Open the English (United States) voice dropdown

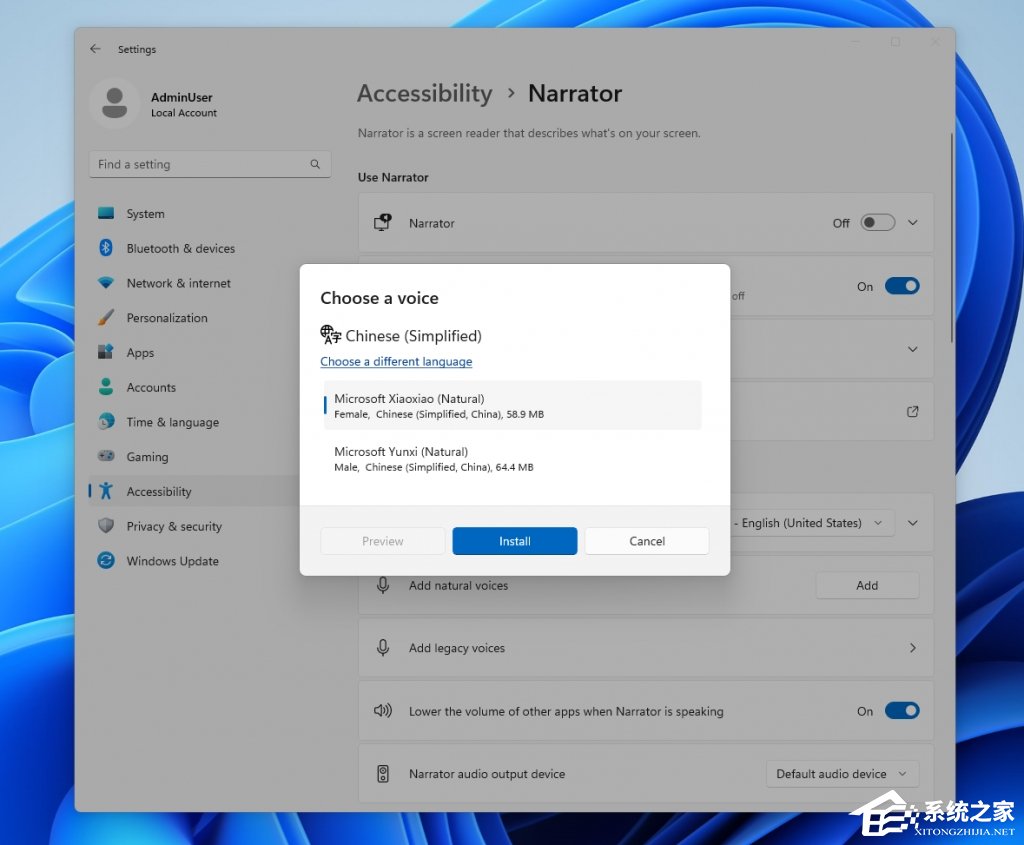pyautogui.click(x=812, y=523)
